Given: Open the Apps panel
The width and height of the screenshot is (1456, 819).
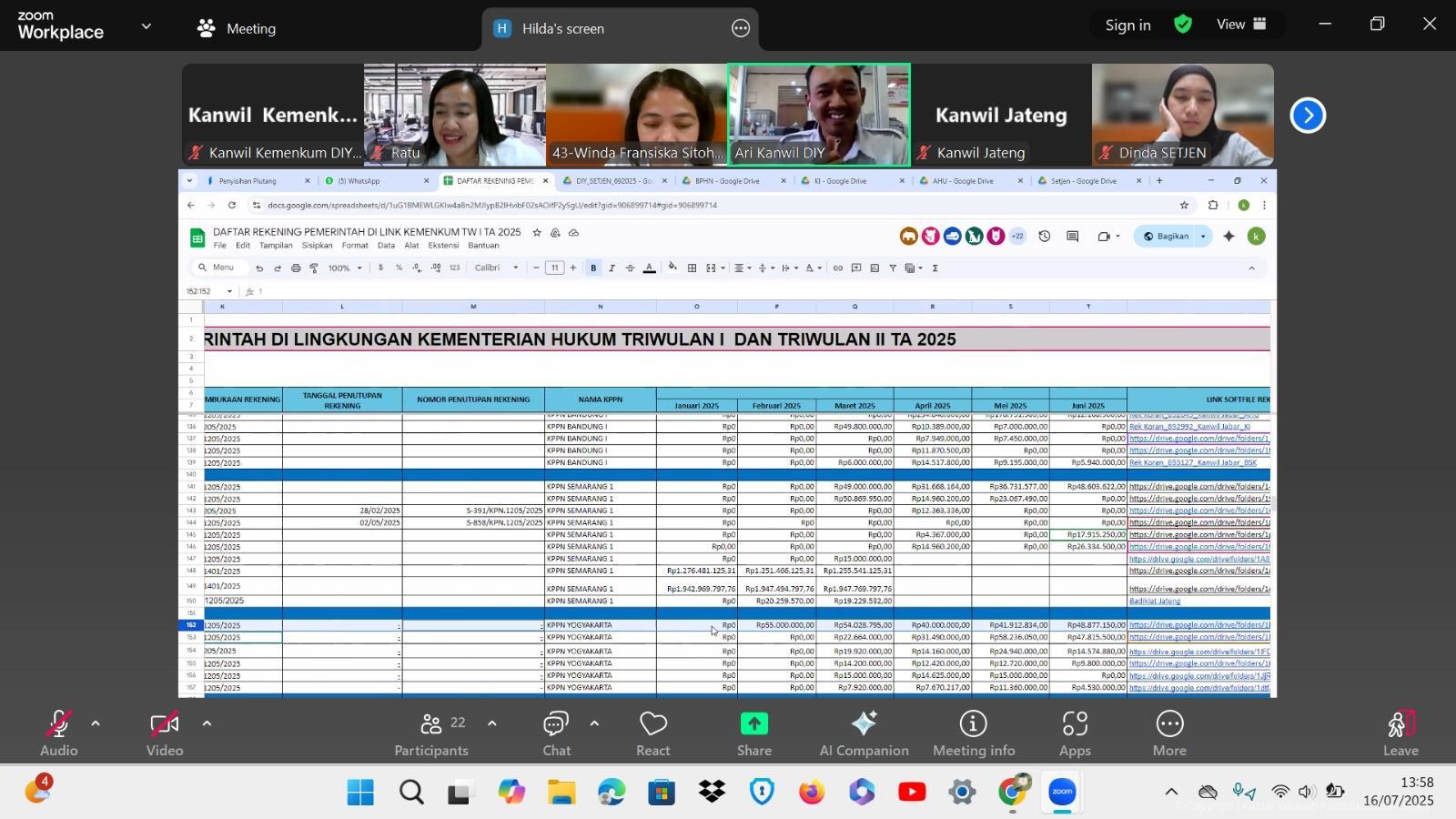Looking at the screenshot, I should [1074, 733].
